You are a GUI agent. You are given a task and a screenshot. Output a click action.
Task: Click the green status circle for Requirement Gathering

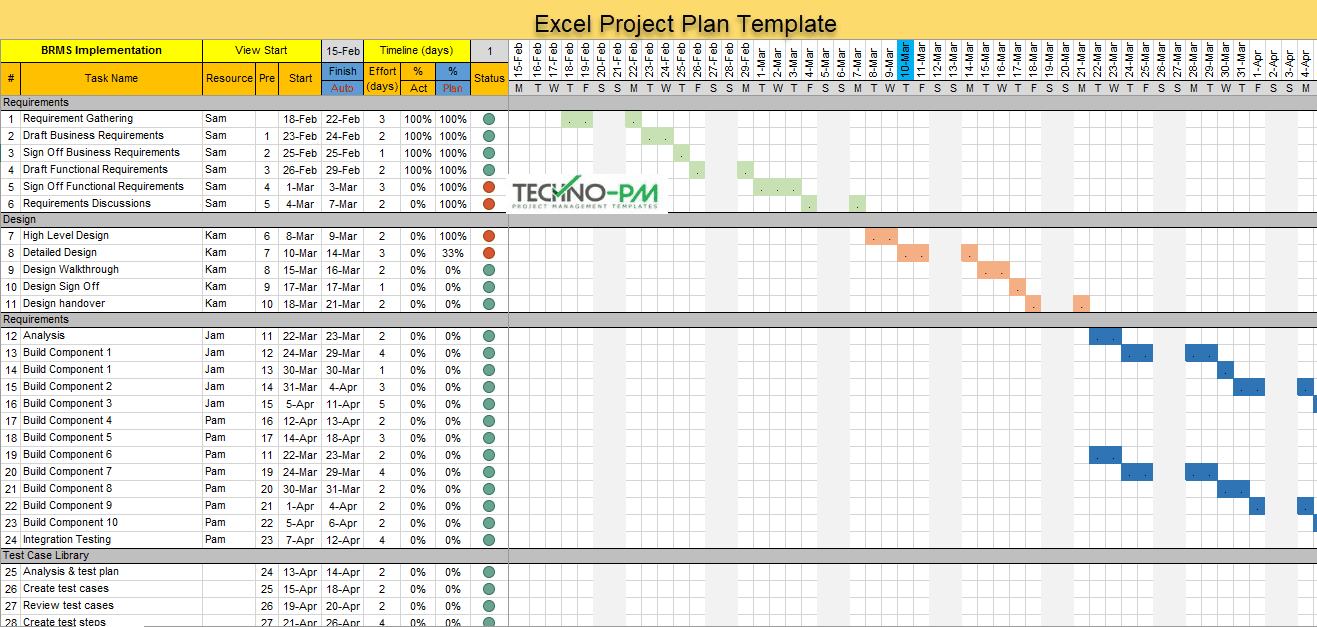489,119
